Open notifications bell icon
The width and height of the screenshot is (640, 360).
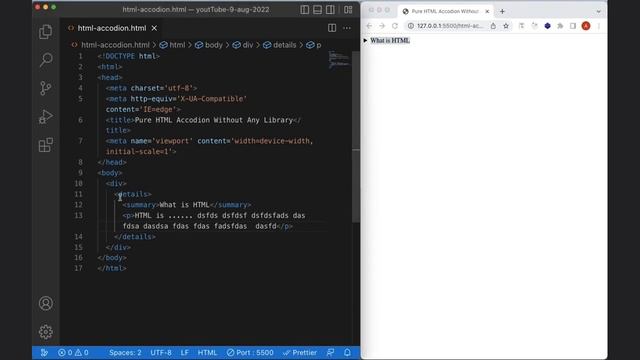347,353
